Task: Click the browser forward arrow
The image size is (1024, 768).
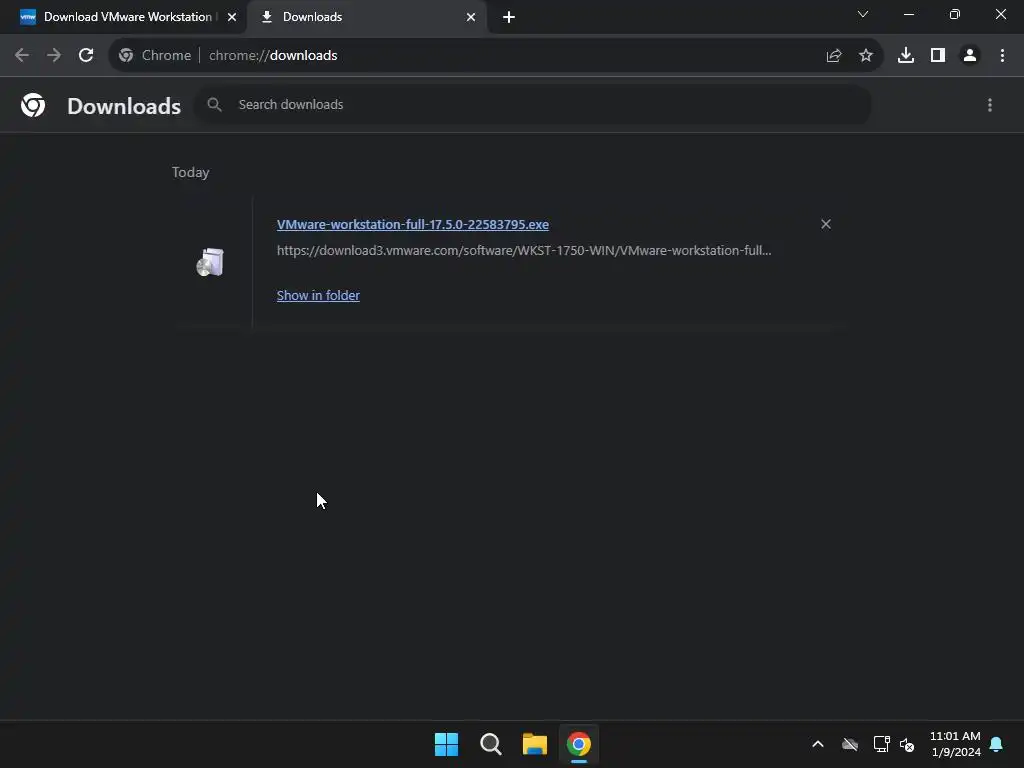Action: tap(54, 56)
